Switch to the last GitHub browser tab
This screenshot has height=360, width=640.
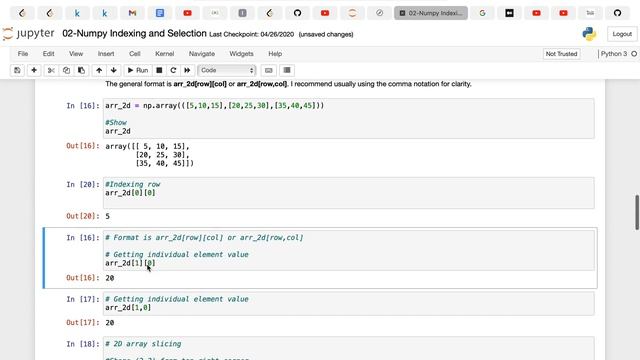point(618,13)
